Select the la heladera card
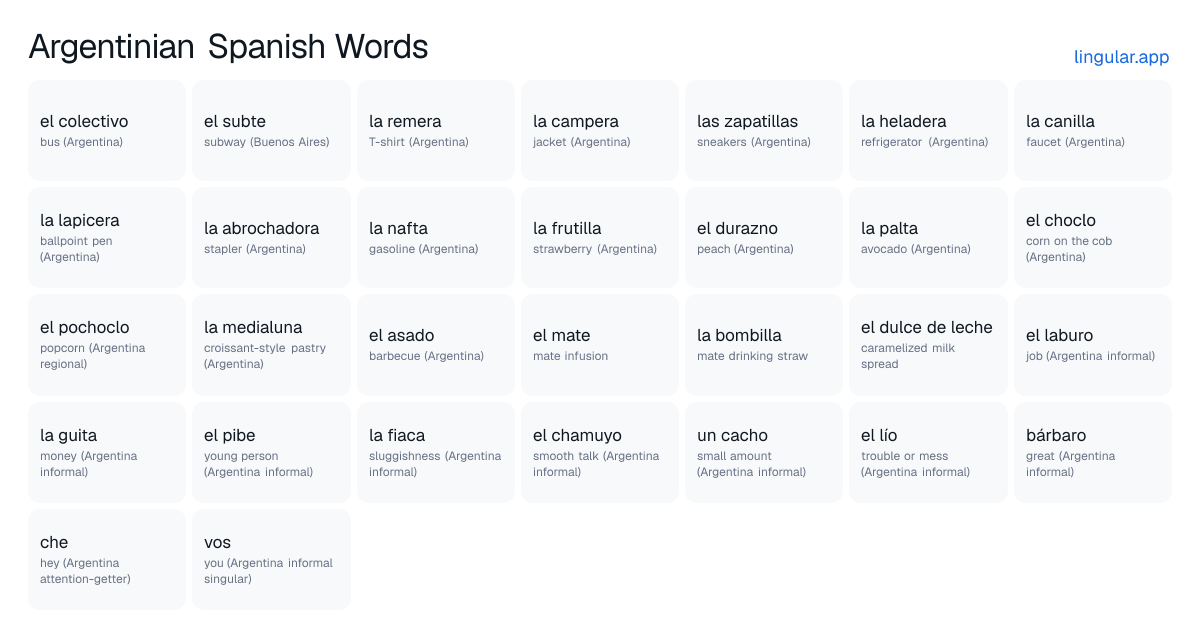 tap(928, 131)
